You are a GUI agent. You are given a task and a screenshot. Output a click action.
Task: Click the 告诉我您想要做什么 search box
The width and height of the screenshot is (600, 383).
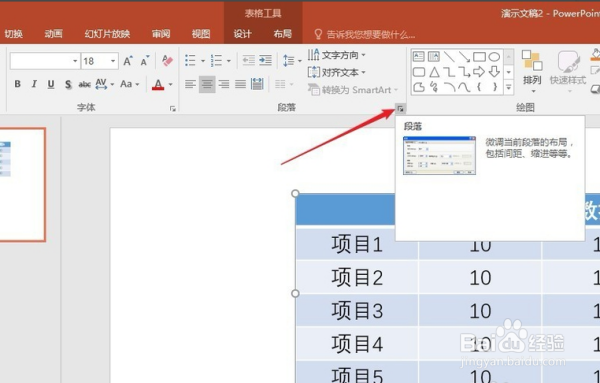(x=364, y=34)
